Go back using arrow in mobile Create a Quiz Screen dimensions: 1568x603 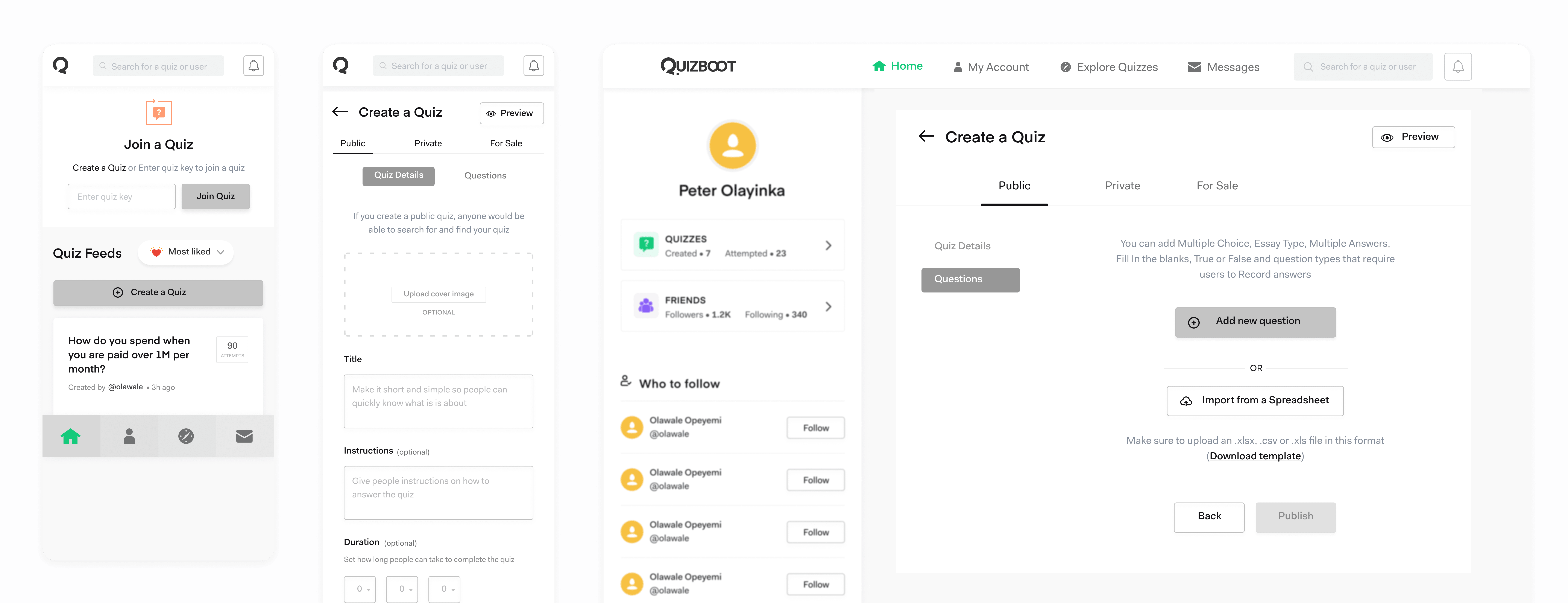[340, 111]
